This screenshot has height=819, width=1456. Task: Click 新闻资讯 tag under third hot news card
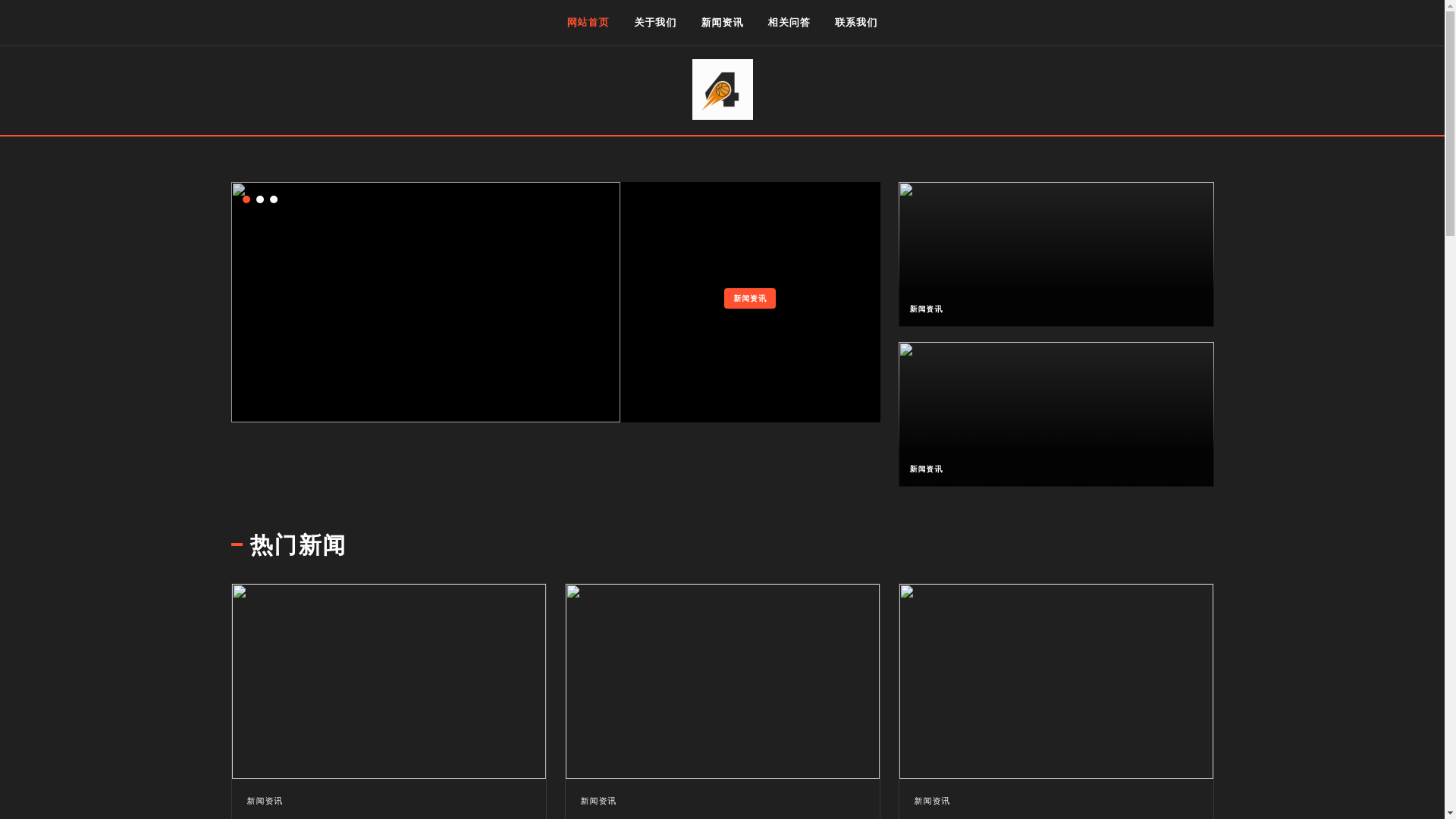pyautogui.click(x=932, y=801)
